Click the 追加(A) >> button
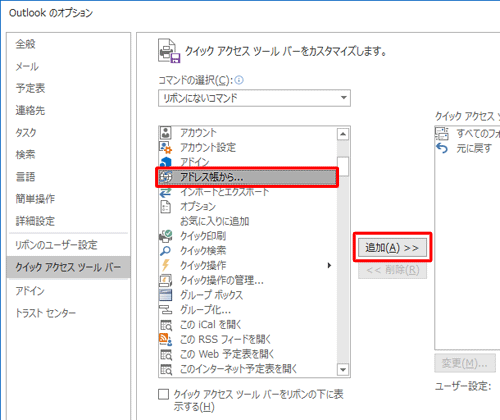 tap(392, 248)
